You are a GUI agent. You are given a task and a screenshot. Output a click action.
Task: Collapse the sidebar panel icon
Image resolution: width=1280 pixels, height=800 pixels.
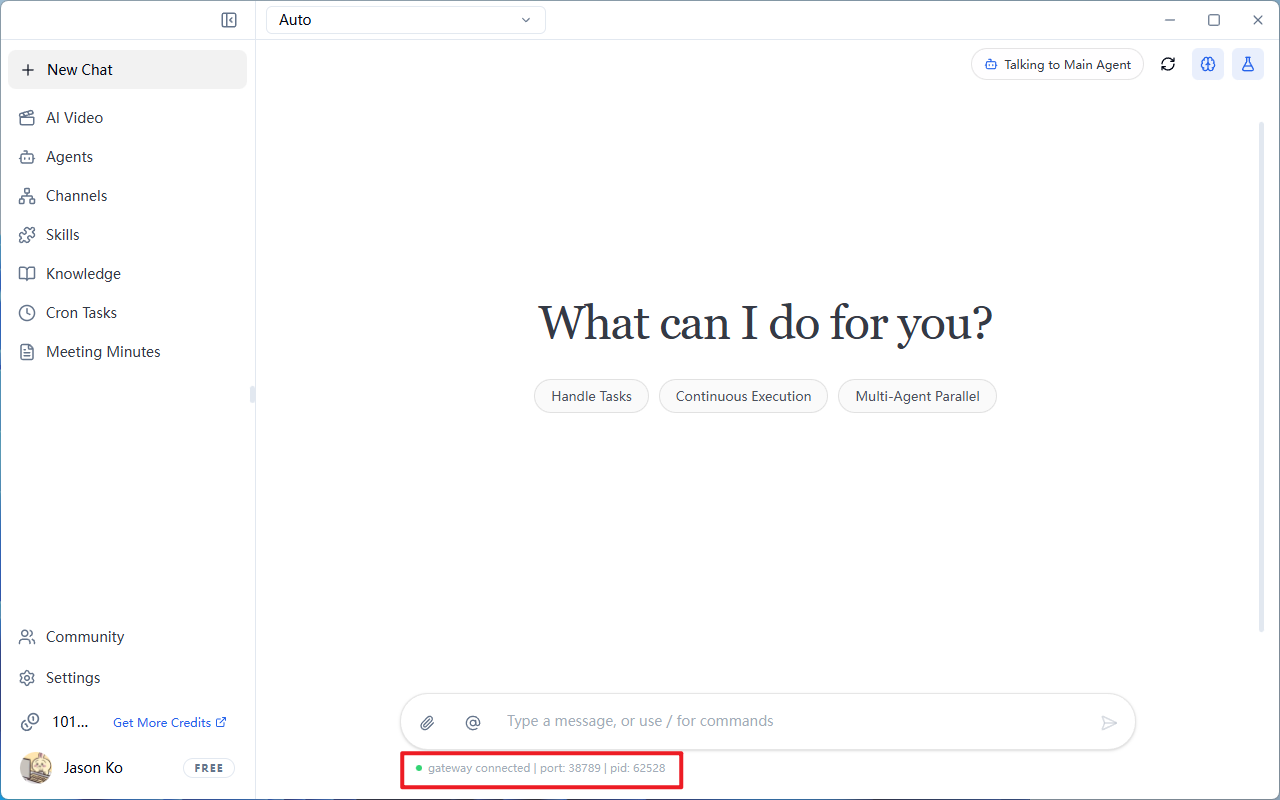click(229, 20)
